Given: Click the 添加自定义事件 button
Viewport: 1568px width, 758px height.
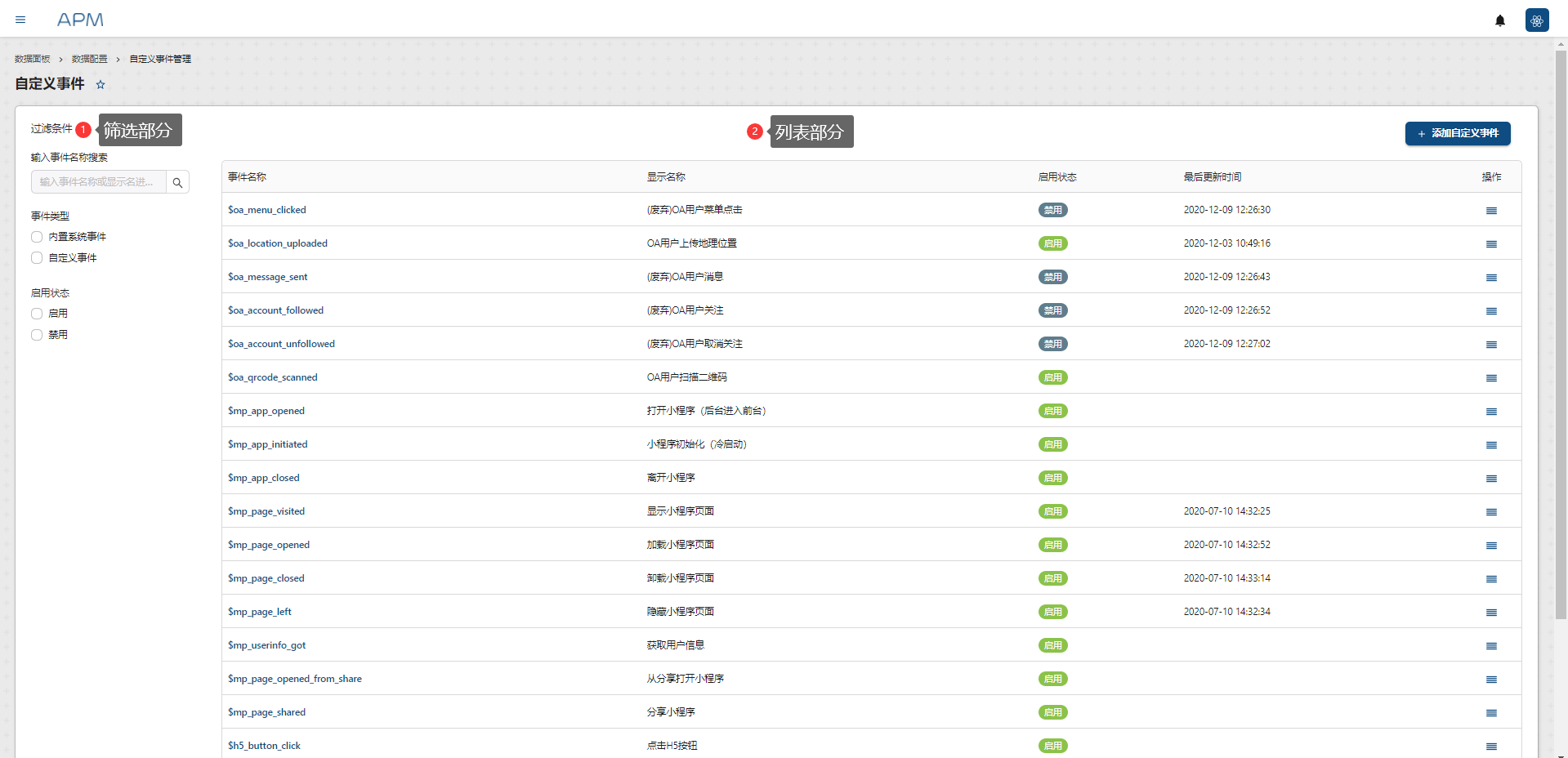Looking at the screenshot, I should [1457, 133].
